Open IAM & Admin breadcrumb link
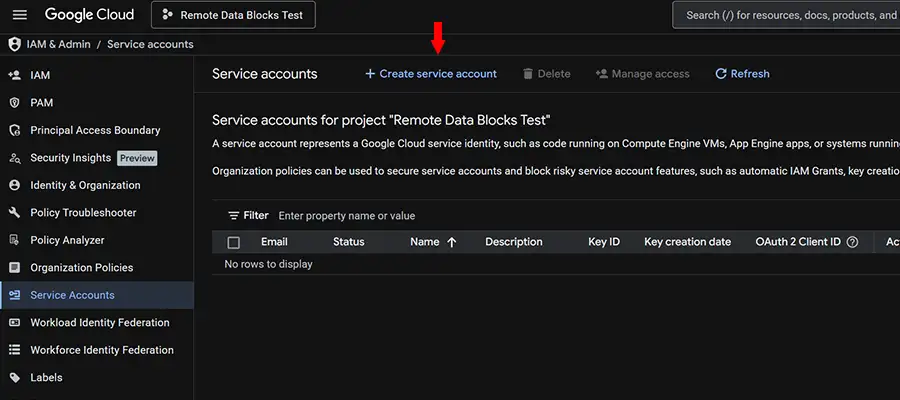 pos(59,44)
